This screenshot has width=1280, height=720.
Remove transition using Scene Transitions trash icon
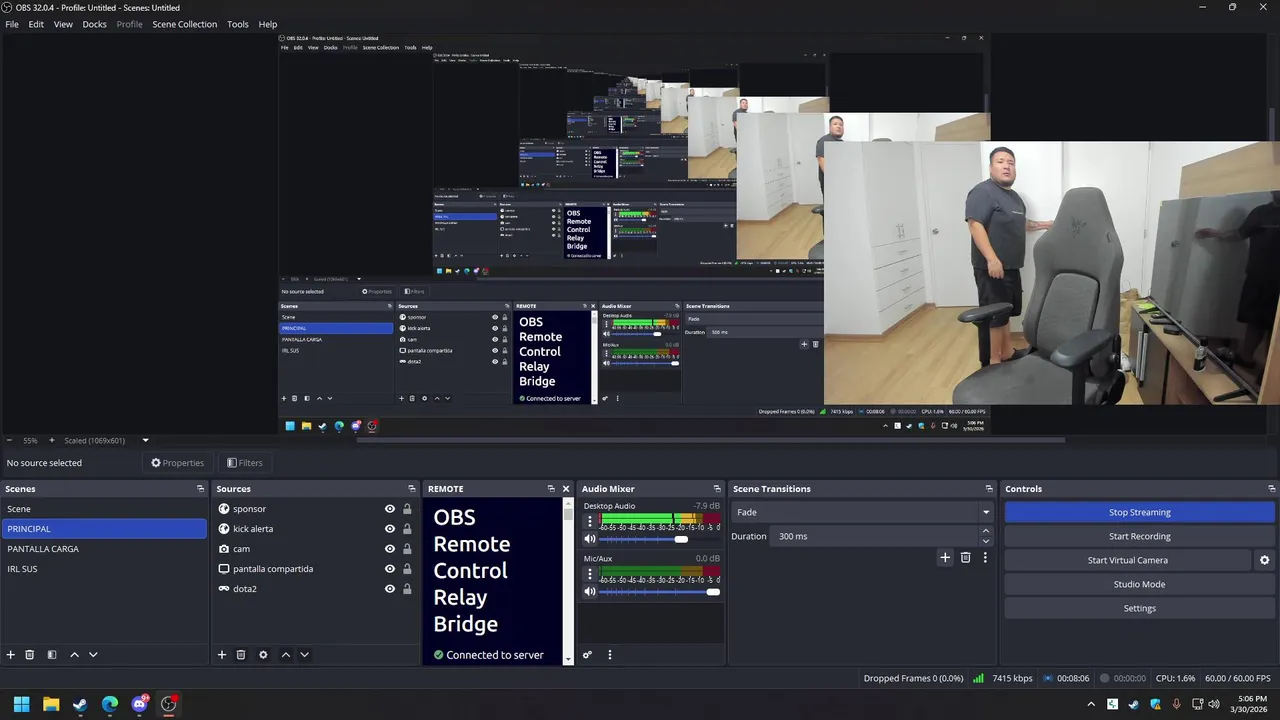click(x=965, y=557)
